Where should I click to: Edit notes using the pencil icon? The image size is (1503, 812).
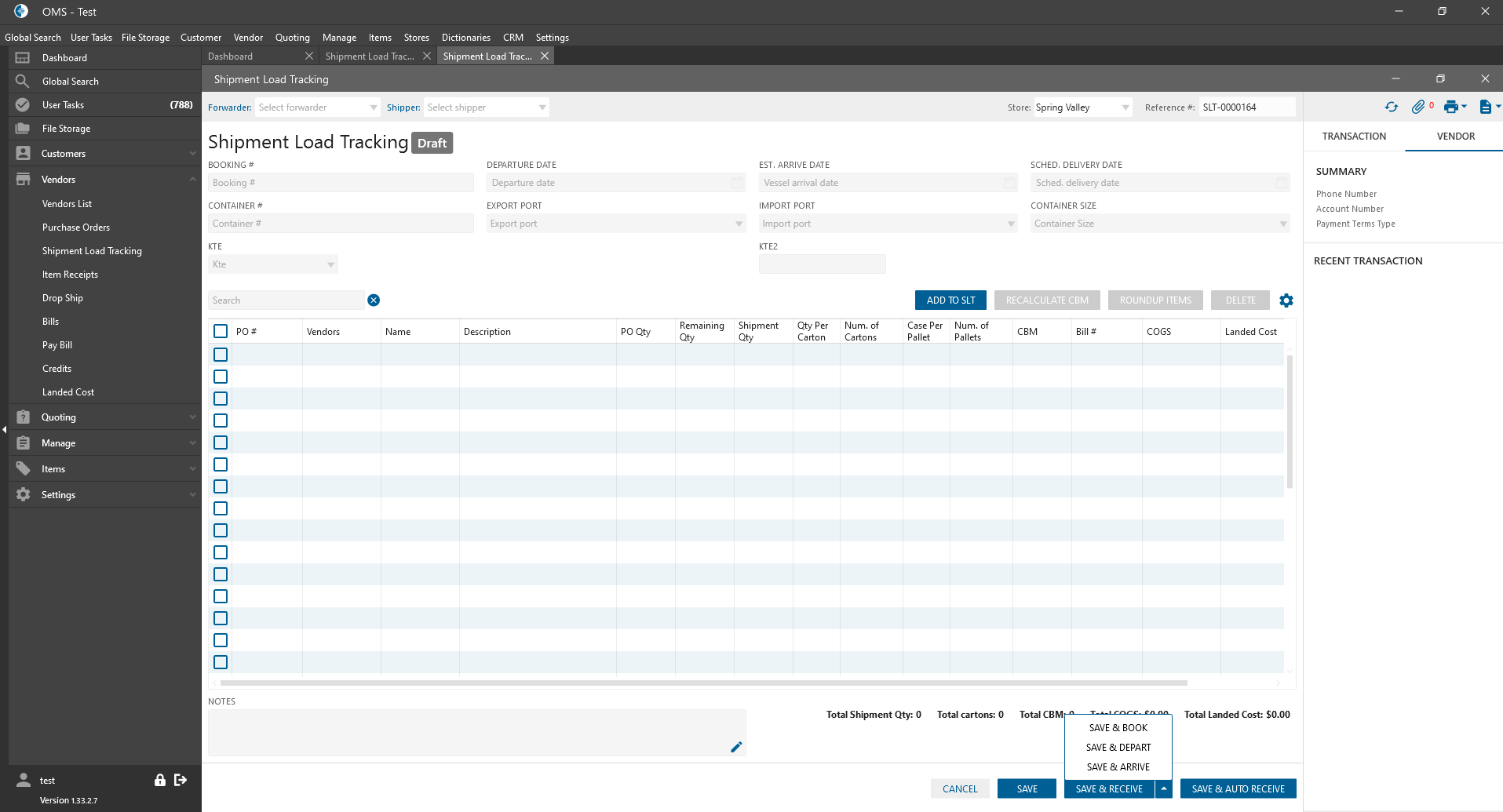coord(735,747)
